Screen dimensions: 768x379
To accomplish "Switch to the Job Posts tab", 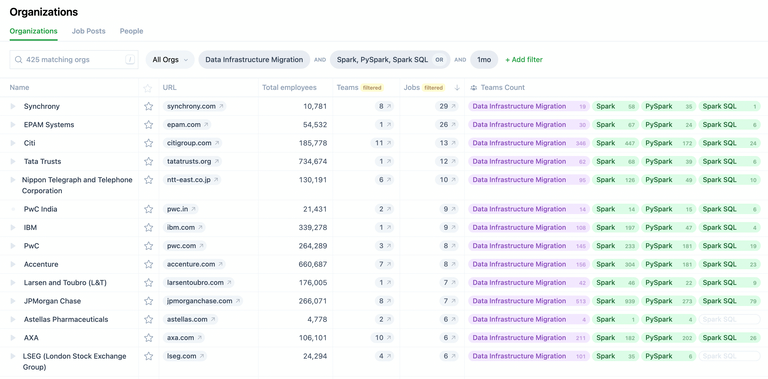I will point(89,31).
